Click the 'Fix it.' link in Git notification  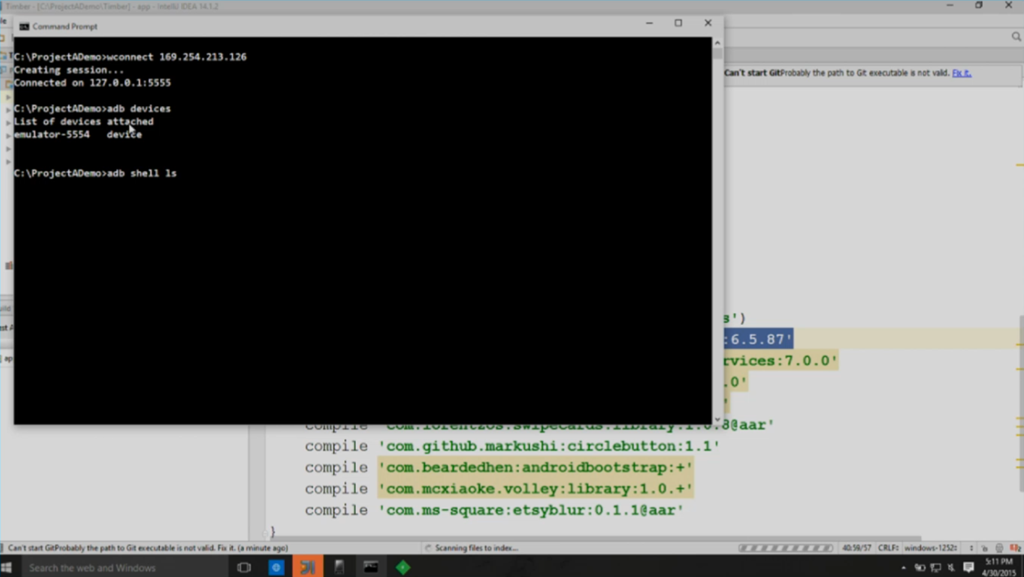click(961, 73)
